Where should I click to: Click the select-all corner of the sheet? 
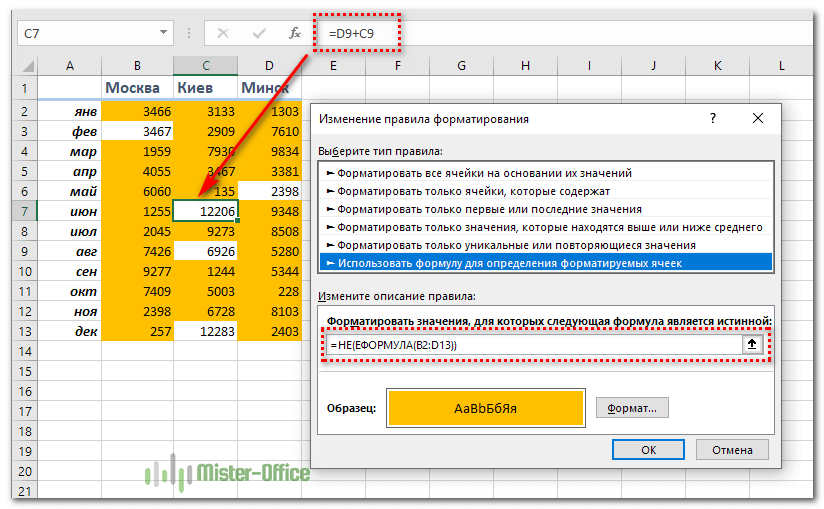[x=26, y=66]
